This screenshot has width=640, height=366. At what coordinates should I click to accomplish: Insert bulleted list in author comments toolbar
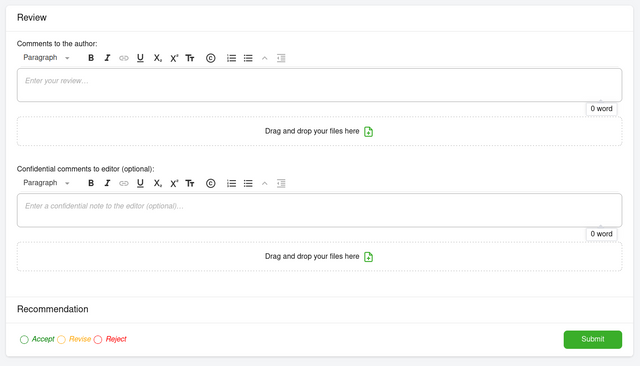tap(248, 58)
